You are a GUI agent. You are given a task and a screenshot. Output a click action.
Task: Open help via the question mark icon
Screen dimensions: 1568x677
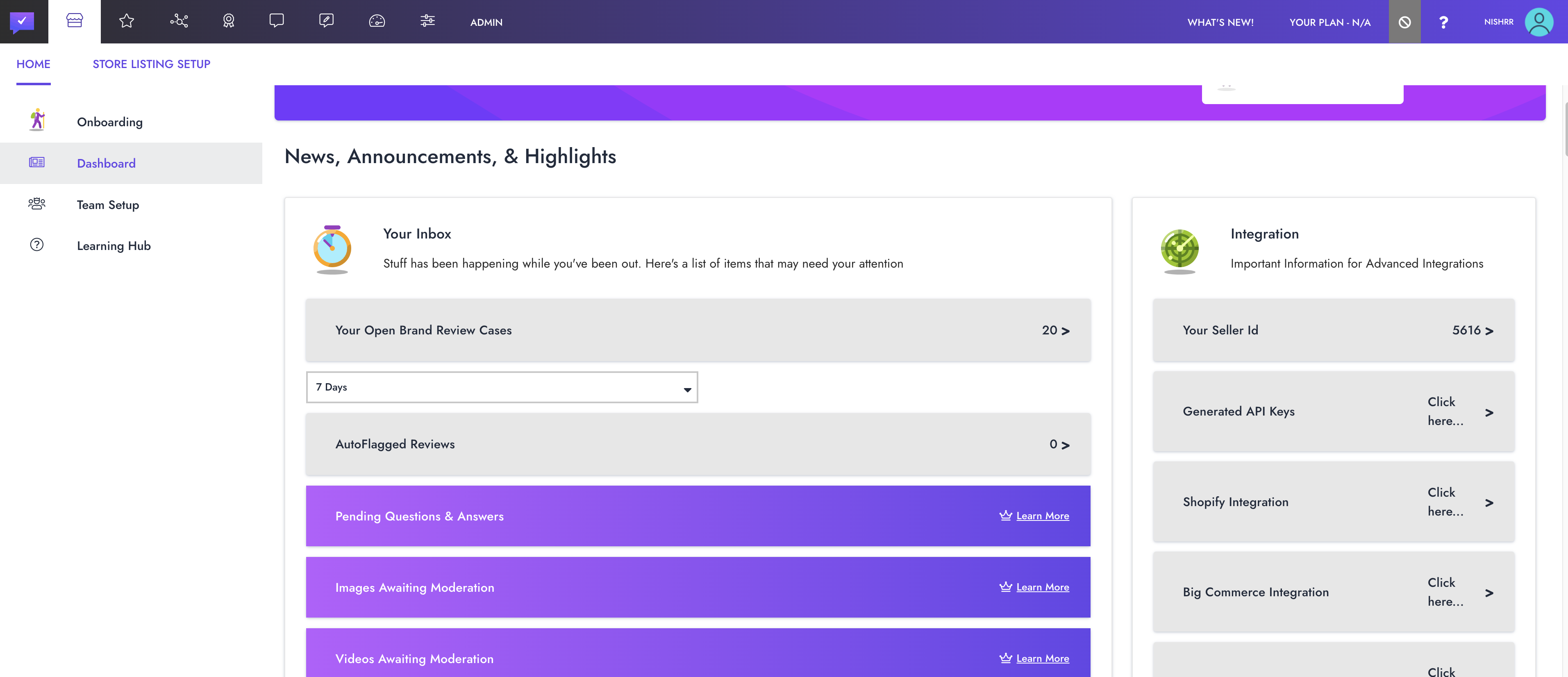tap(1443, 22)
